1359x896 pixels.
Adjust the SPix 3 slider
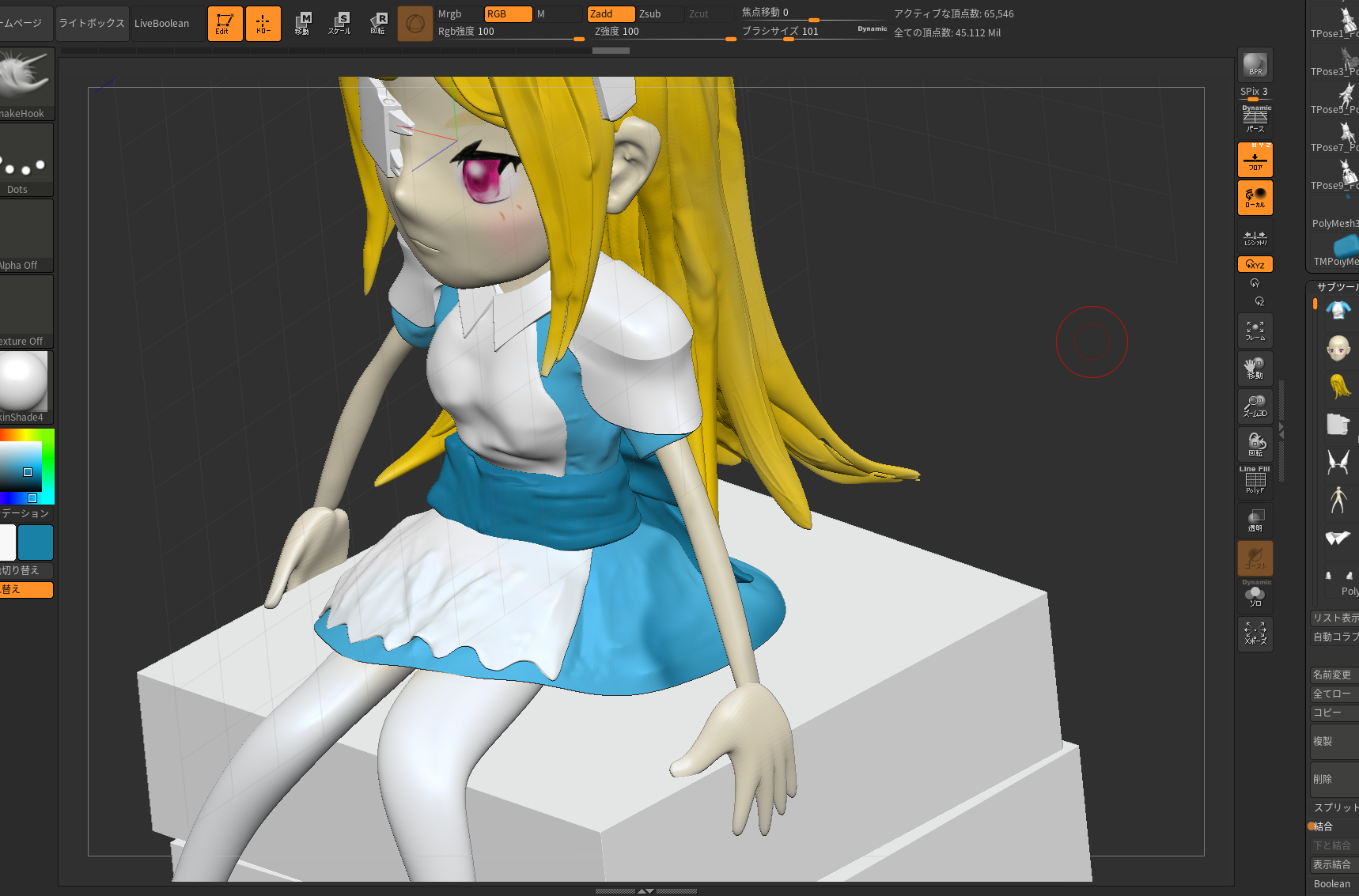tap(1255, 93)
